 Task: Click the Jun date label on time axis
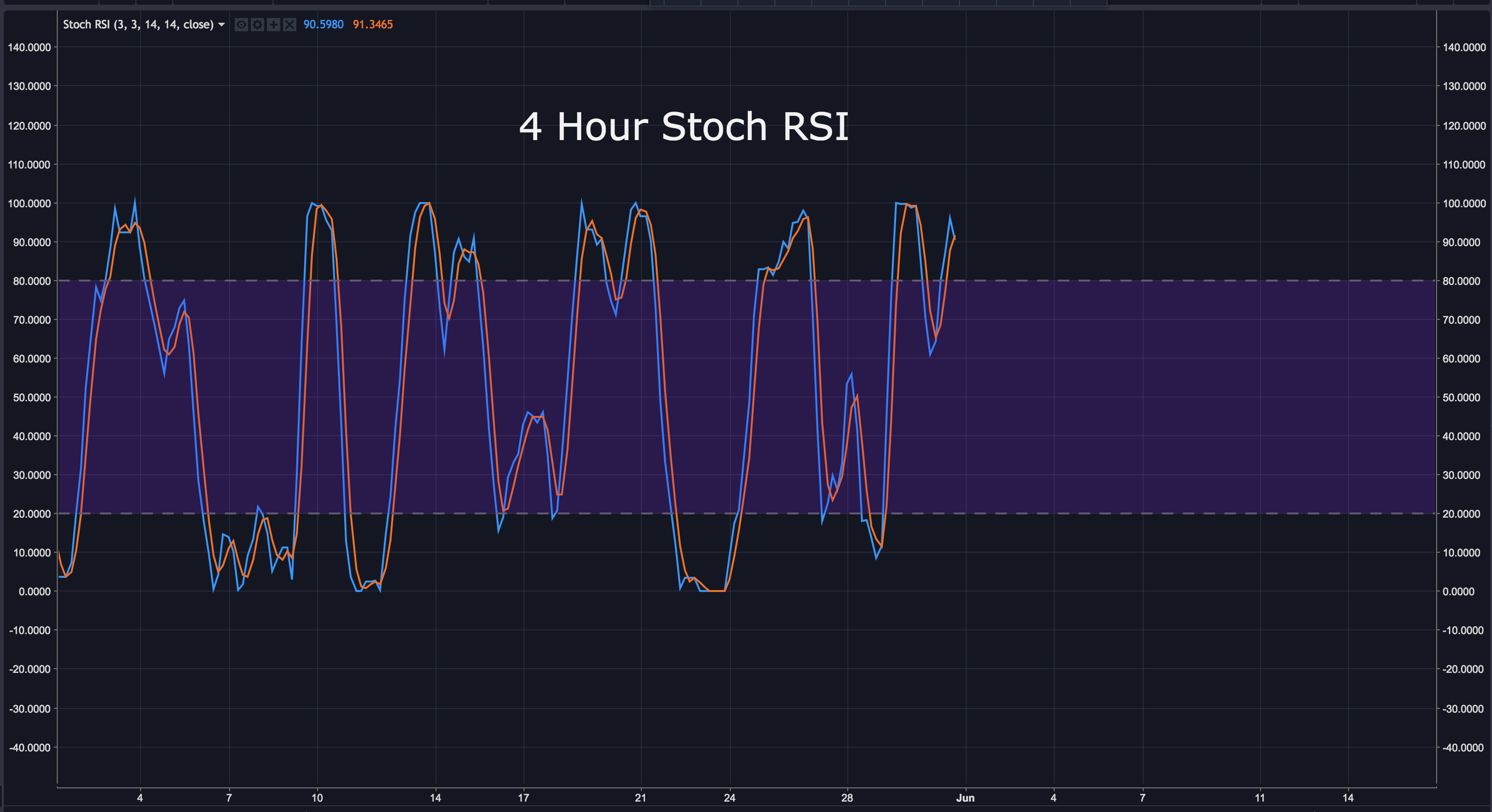point(965,797)
